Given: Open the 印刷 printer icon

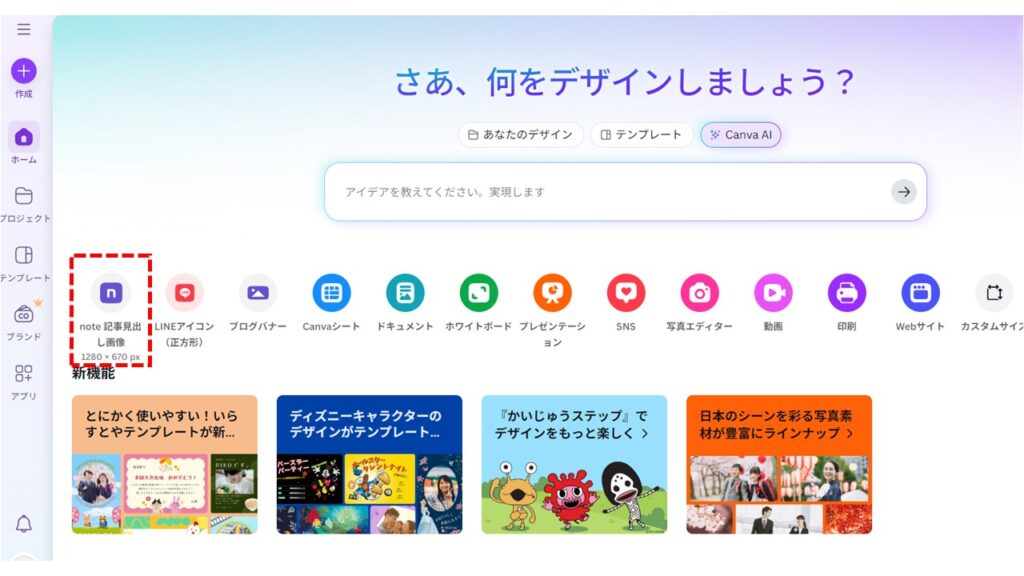Looking at the screenshot, I should [x=847, y=293].
